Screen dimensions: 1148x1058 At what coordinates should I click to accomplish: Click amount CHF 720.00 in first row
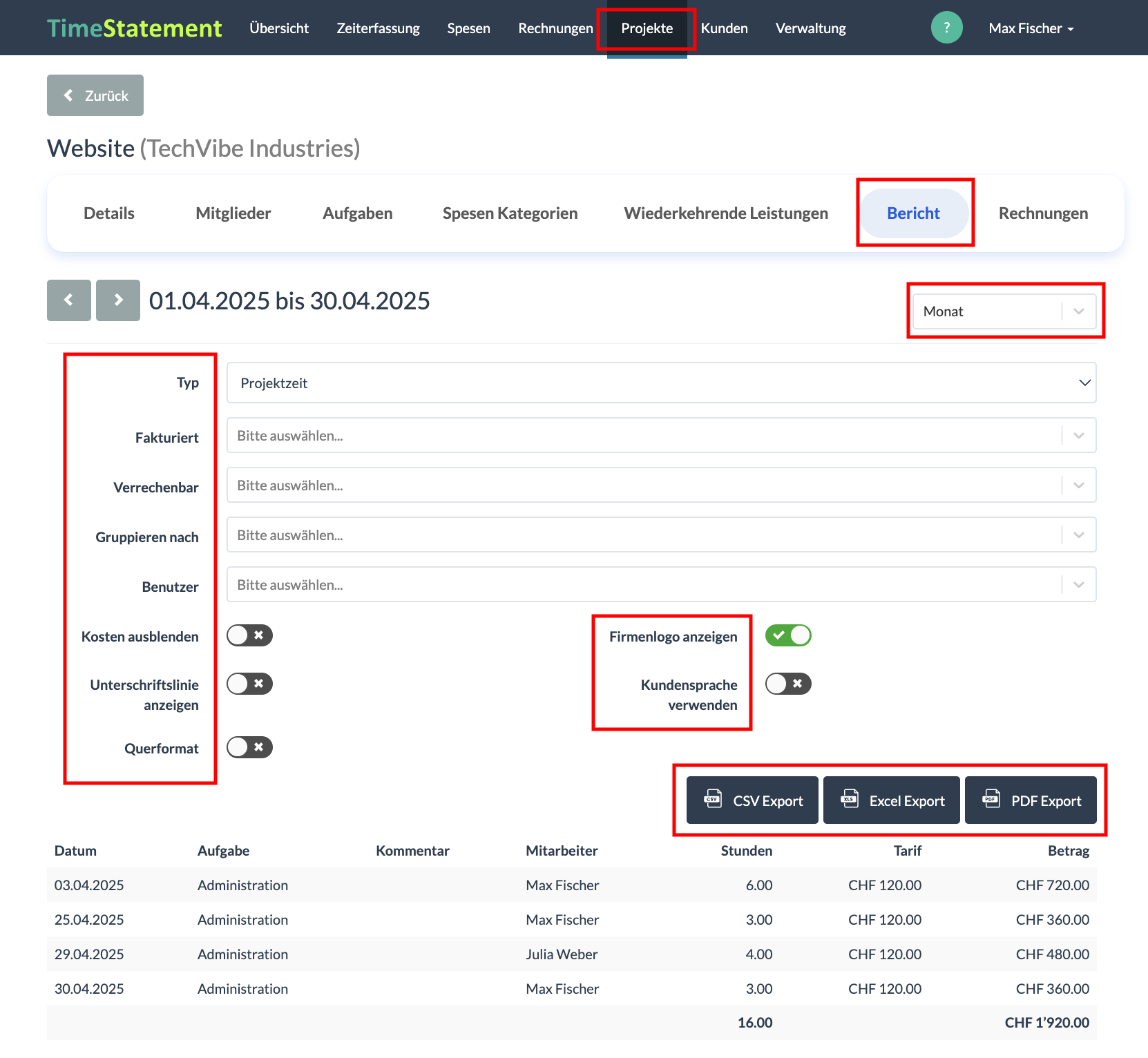(1053, 885)
